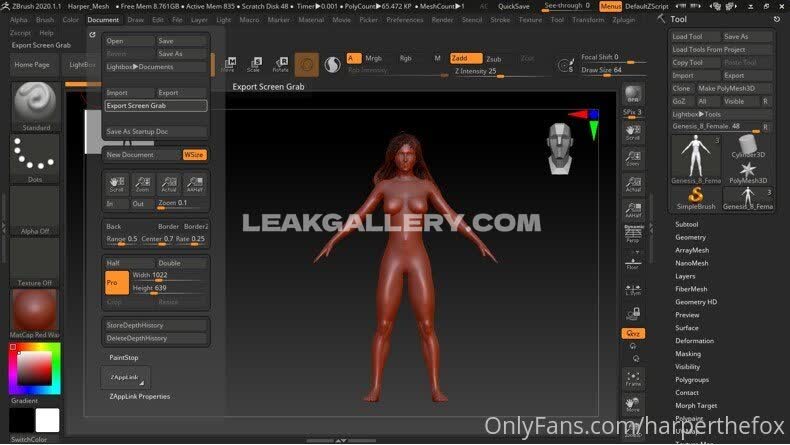Toggle the Xyz rotation mode
The width and height of the screenshot is (790, 445).
coord(633,334)
